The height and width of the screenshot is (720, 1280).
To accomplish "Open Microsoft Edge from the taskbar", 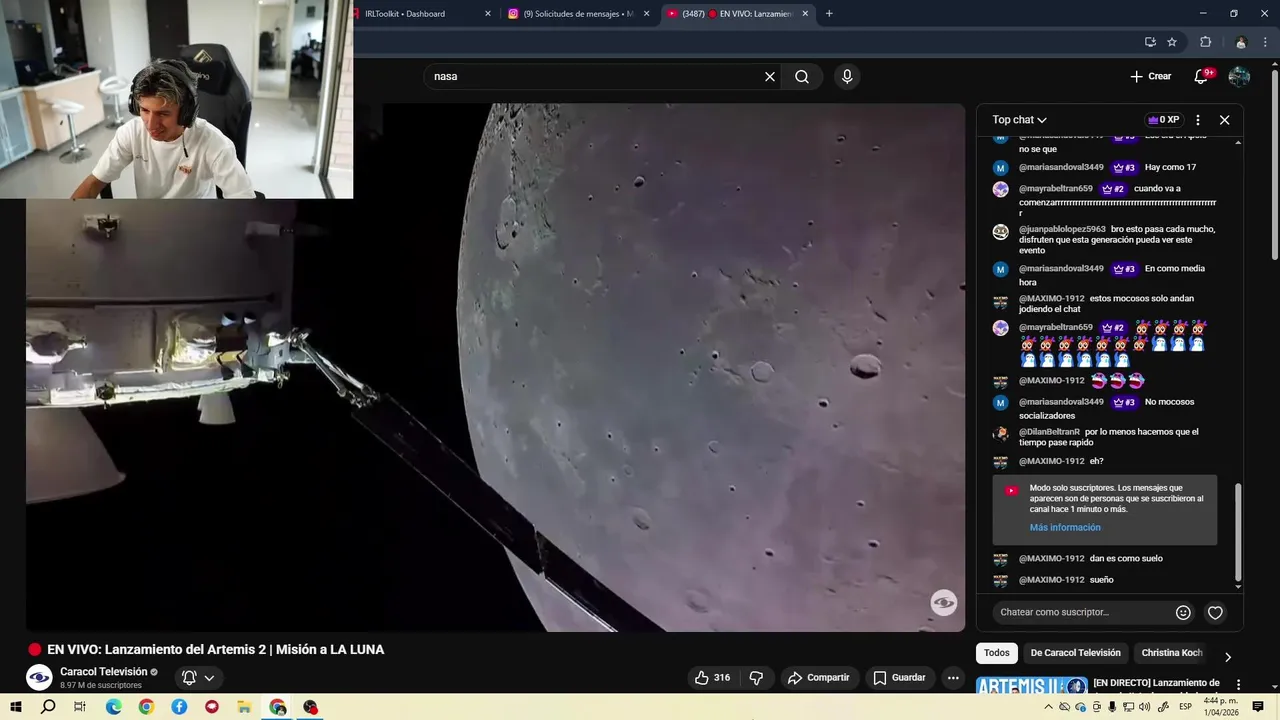I will coord(113,707).
